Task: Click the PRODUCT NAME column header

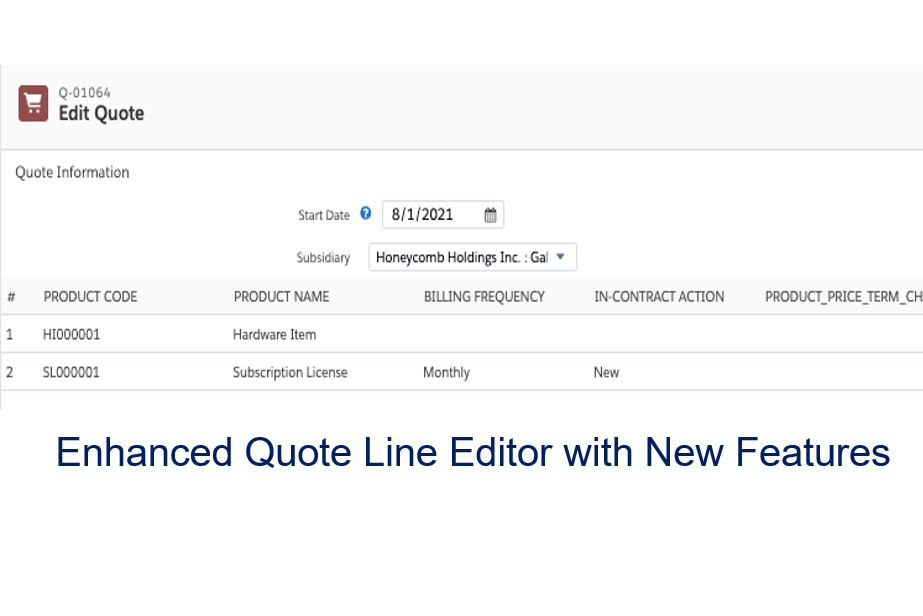Action: (281, 297)
